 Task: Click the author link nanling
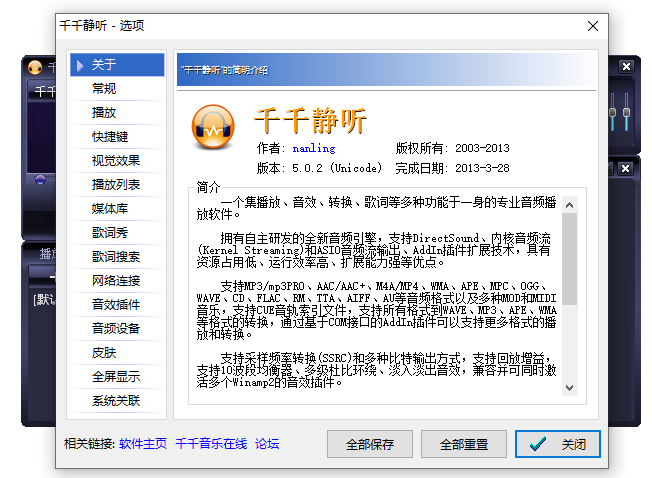(313, 148)
